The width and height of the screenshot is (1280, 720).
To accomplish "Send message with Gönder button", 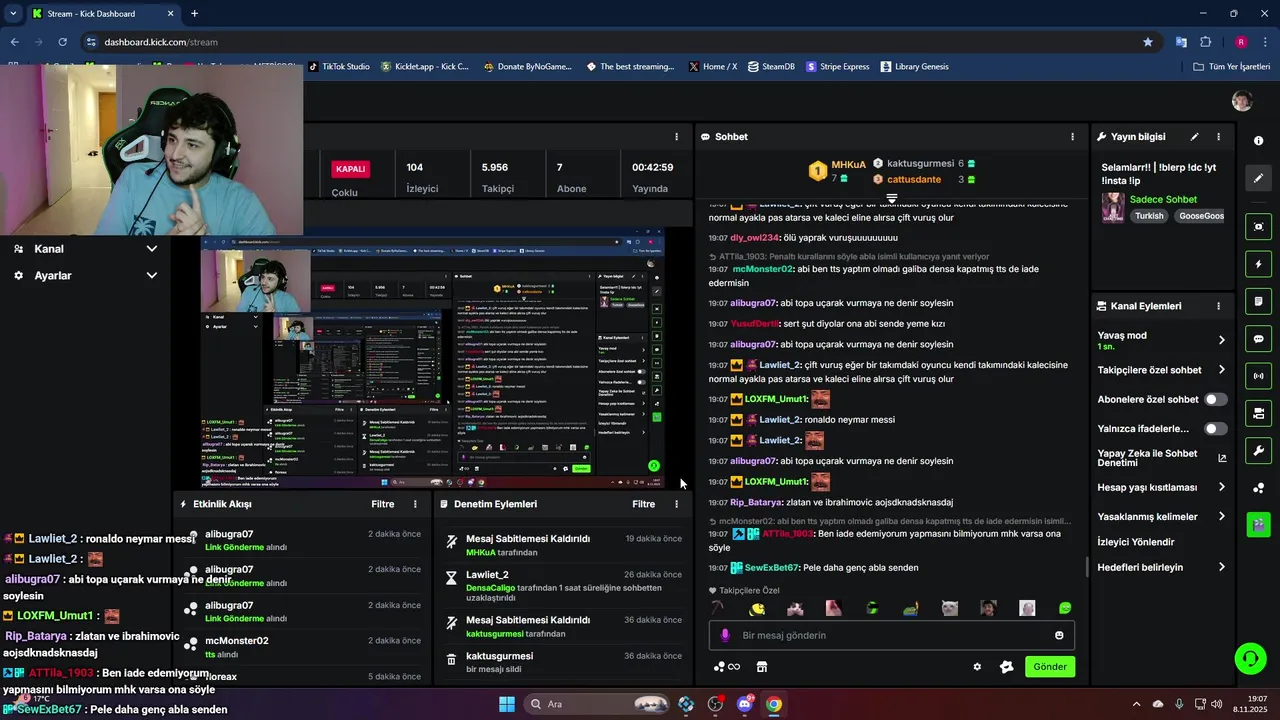I will click(1050, 667).
